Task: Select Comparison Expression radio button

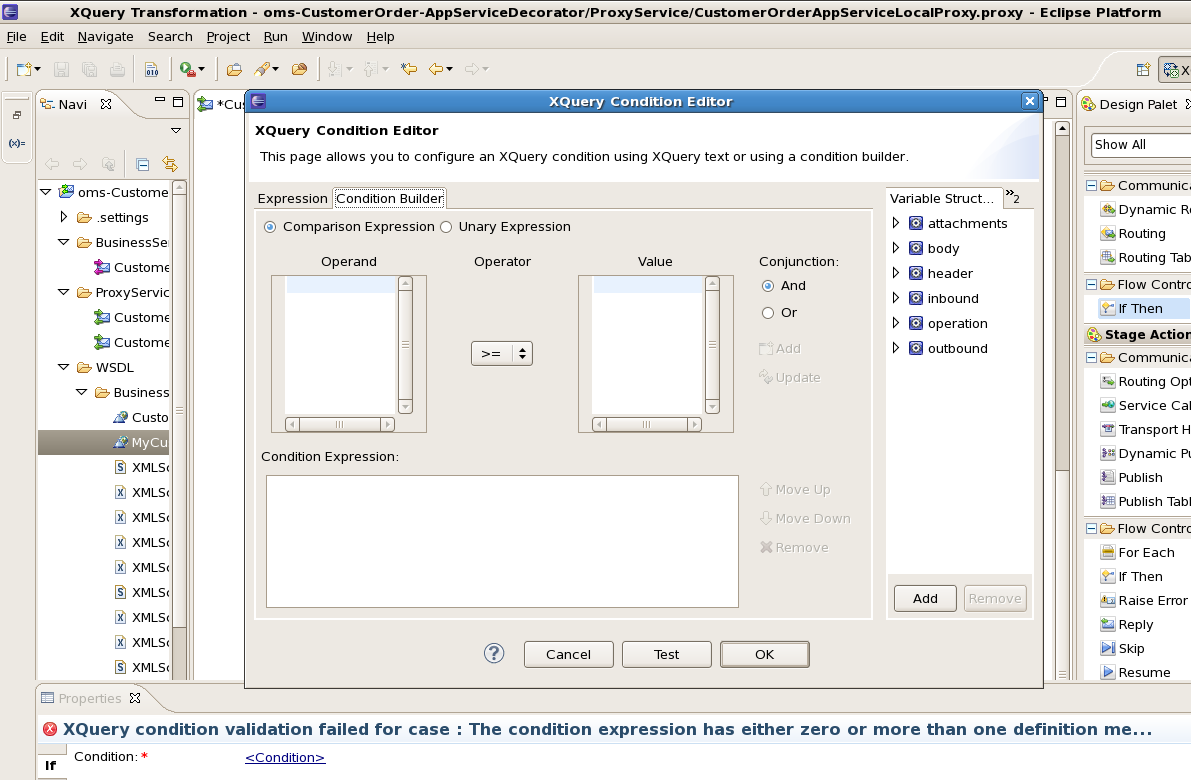Action: (x=270, y=227)
